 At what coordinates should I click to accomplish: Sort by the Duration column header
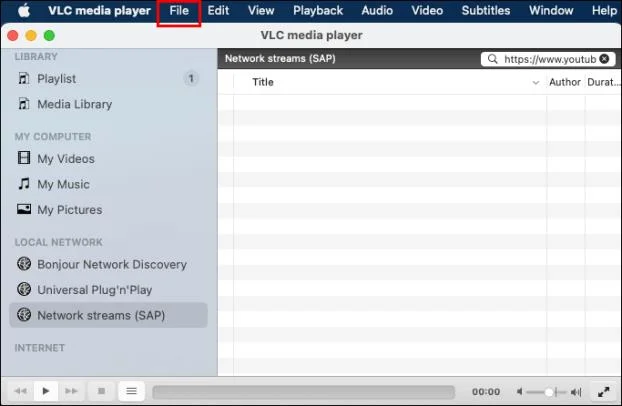(603, 82)
